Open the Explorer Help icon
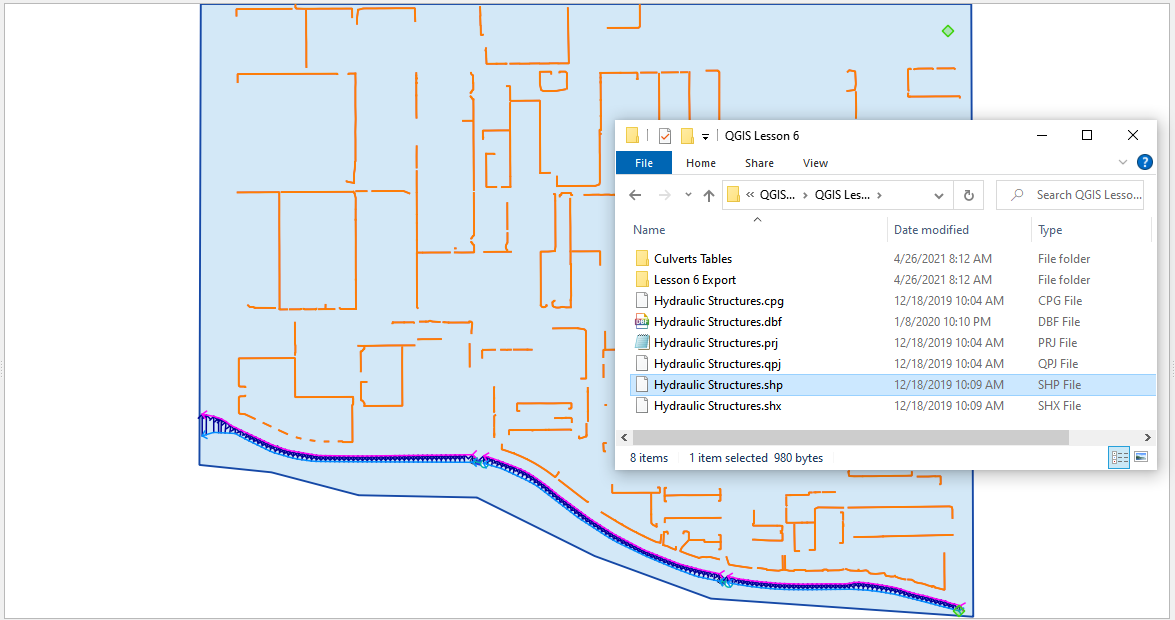1175x620 pixels. 1145,162
